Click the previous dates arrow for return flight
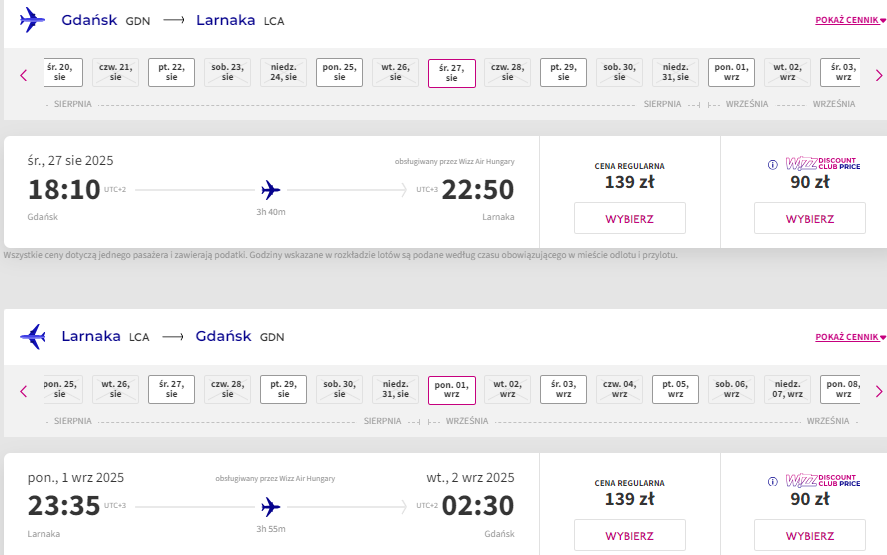Screen dimensions: 887x555 pos(24,391)
